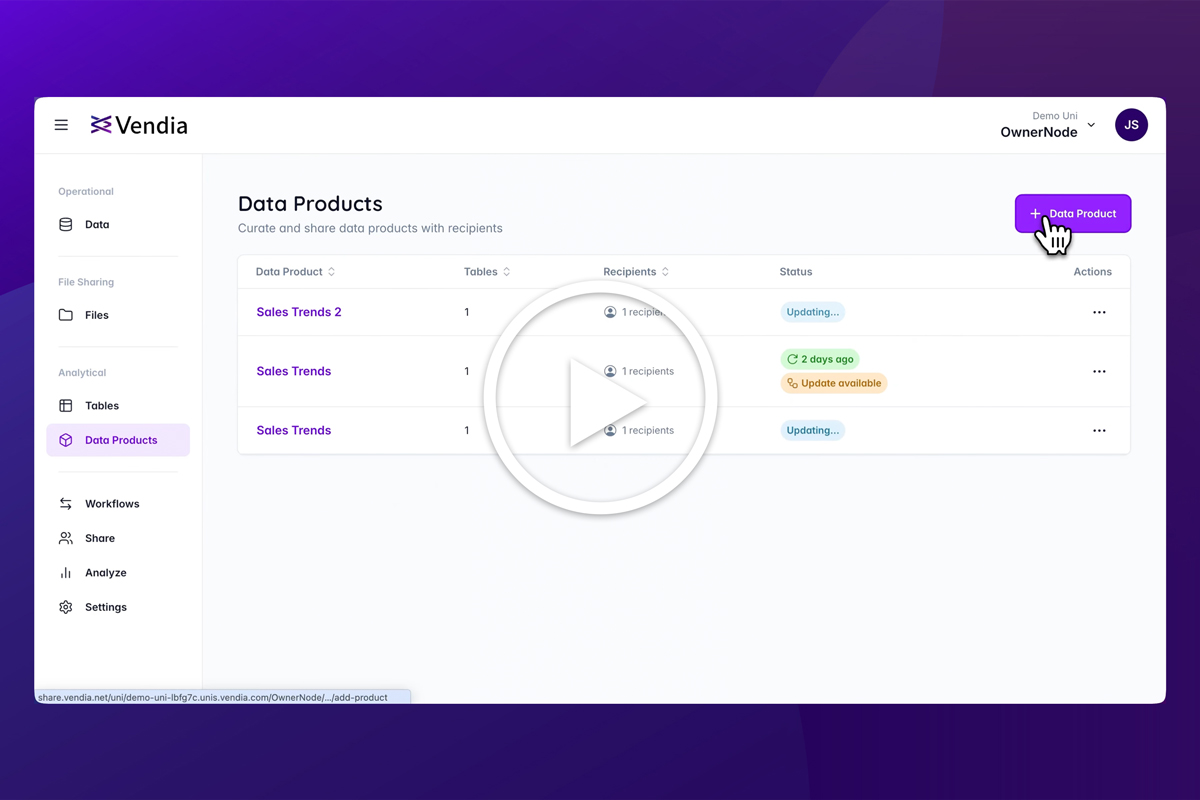Click the Actions column header
Screen dimensions: 1200x800
(x=1092, y=272)
